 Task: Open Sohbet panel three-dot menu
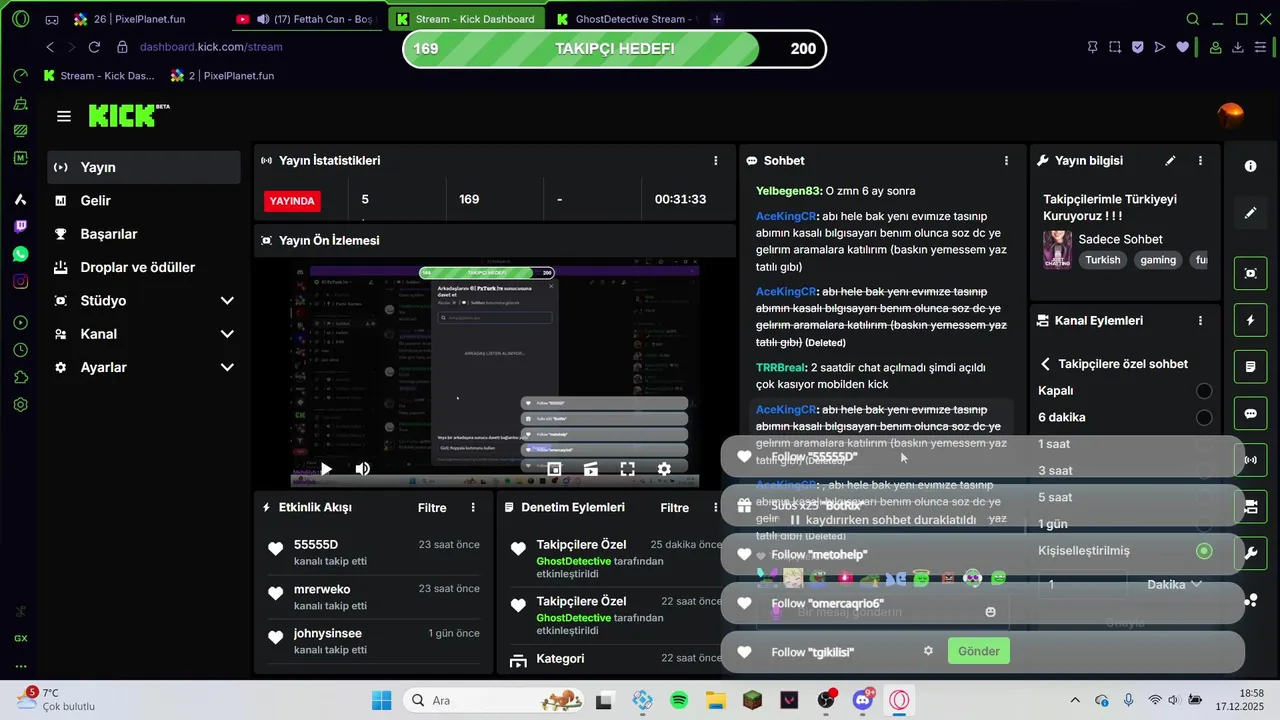point(1006,160)
